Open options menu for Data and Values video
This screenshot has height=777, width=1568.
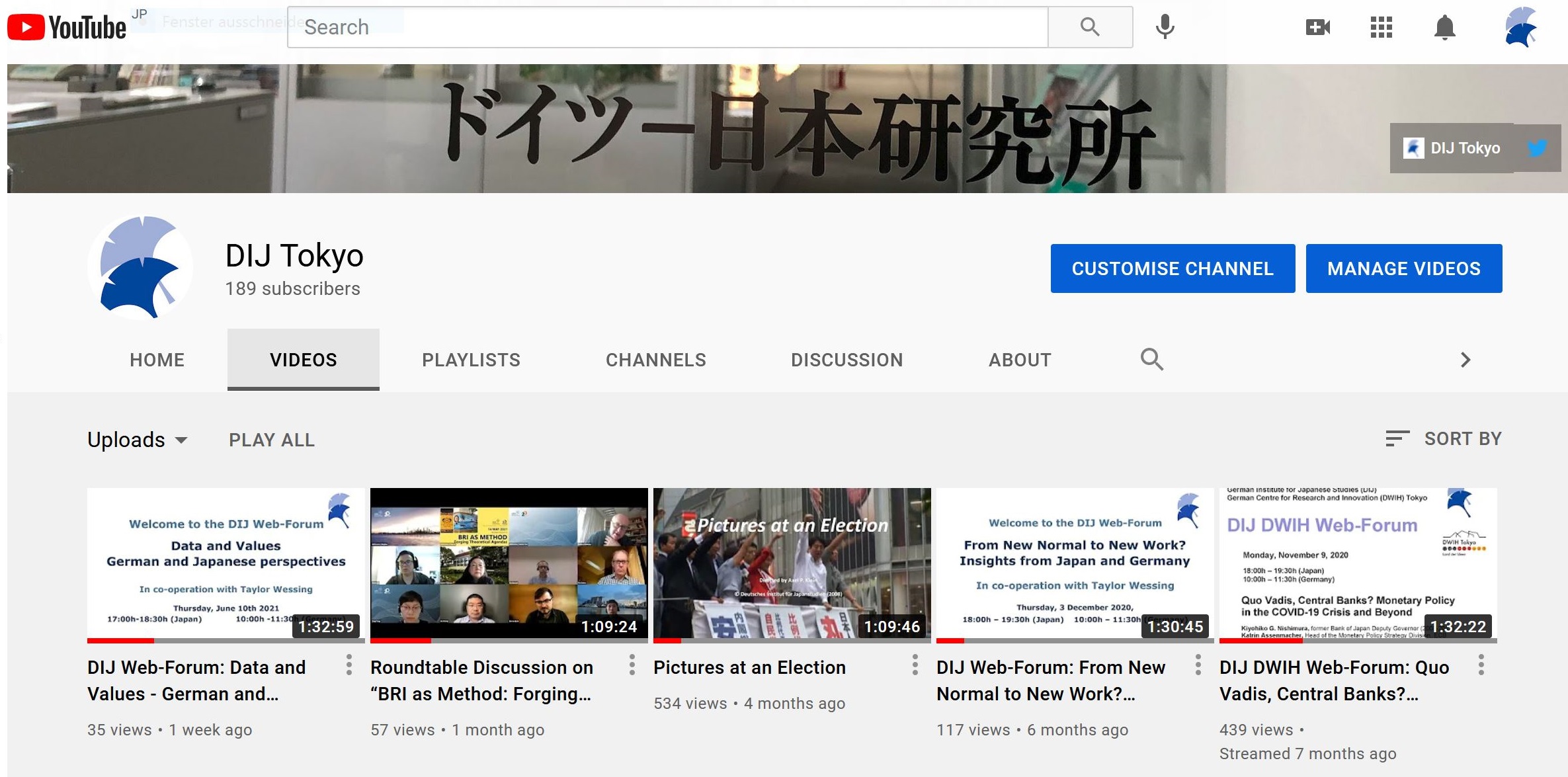[x=349, y=665]
